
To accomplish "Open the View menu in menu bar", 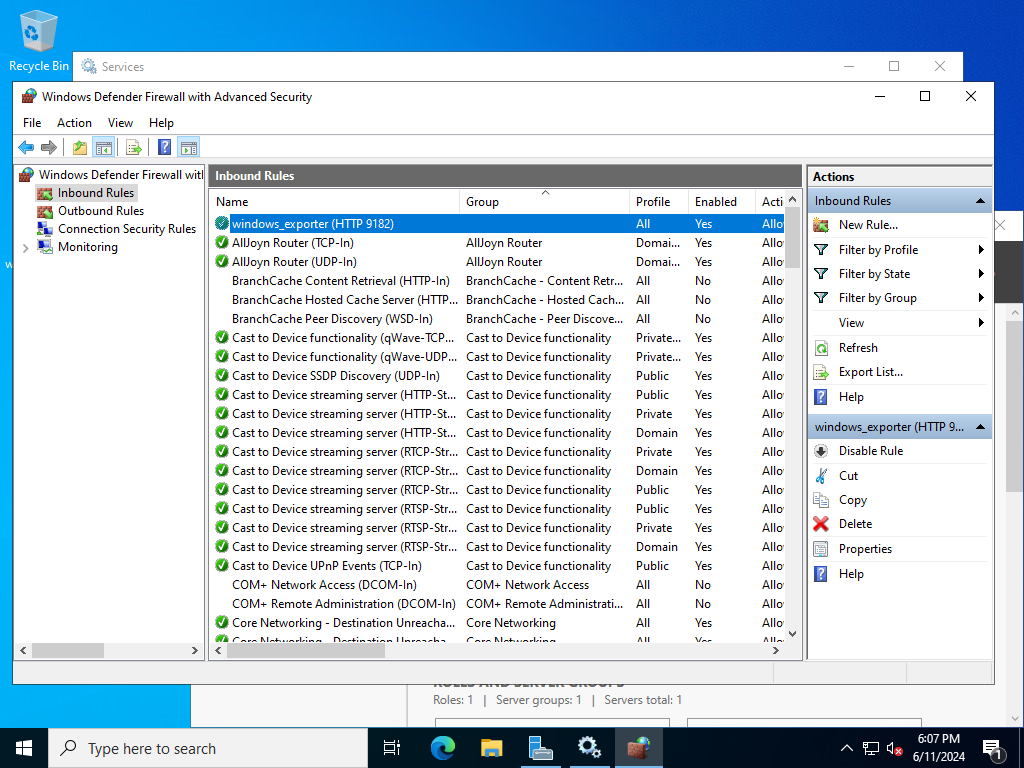I will (x=120, y=123).
